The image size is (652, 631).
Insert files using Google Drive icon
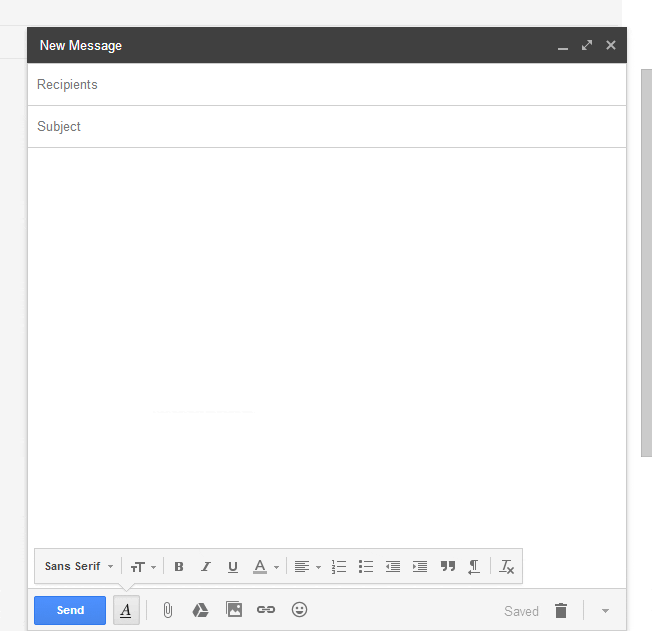(x=201, y=610)
